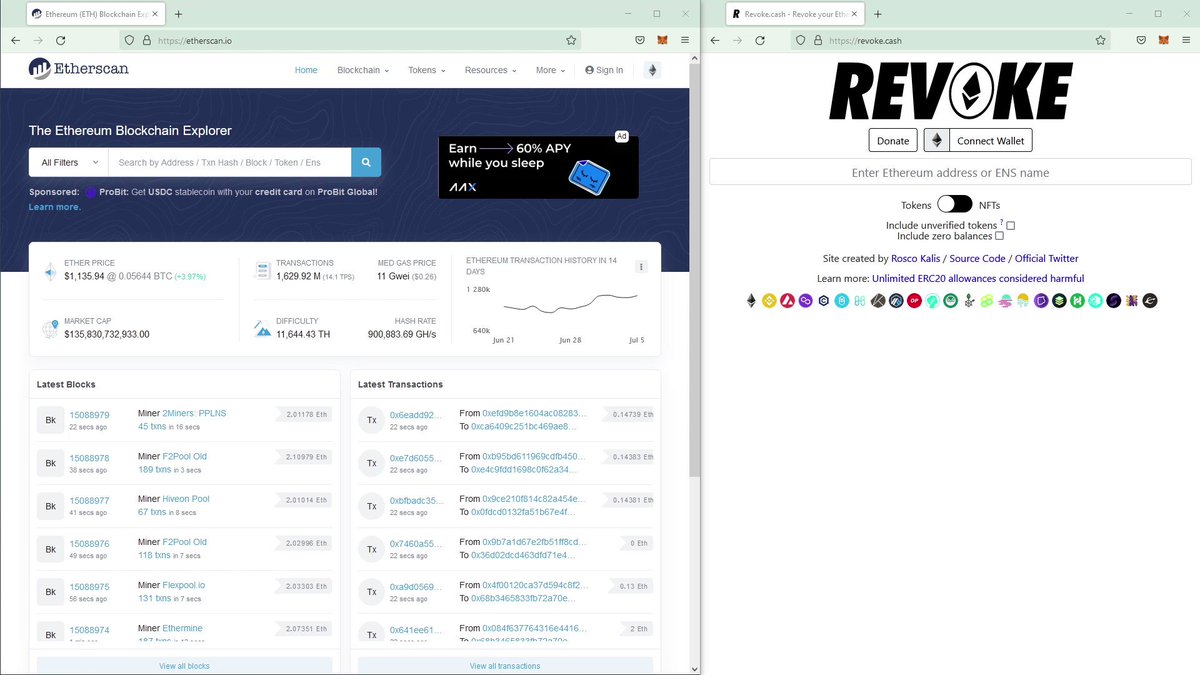The image size is (1200, 675).
Task: Click the chart options three-dot icon
Action: click(x=641, y=267)
